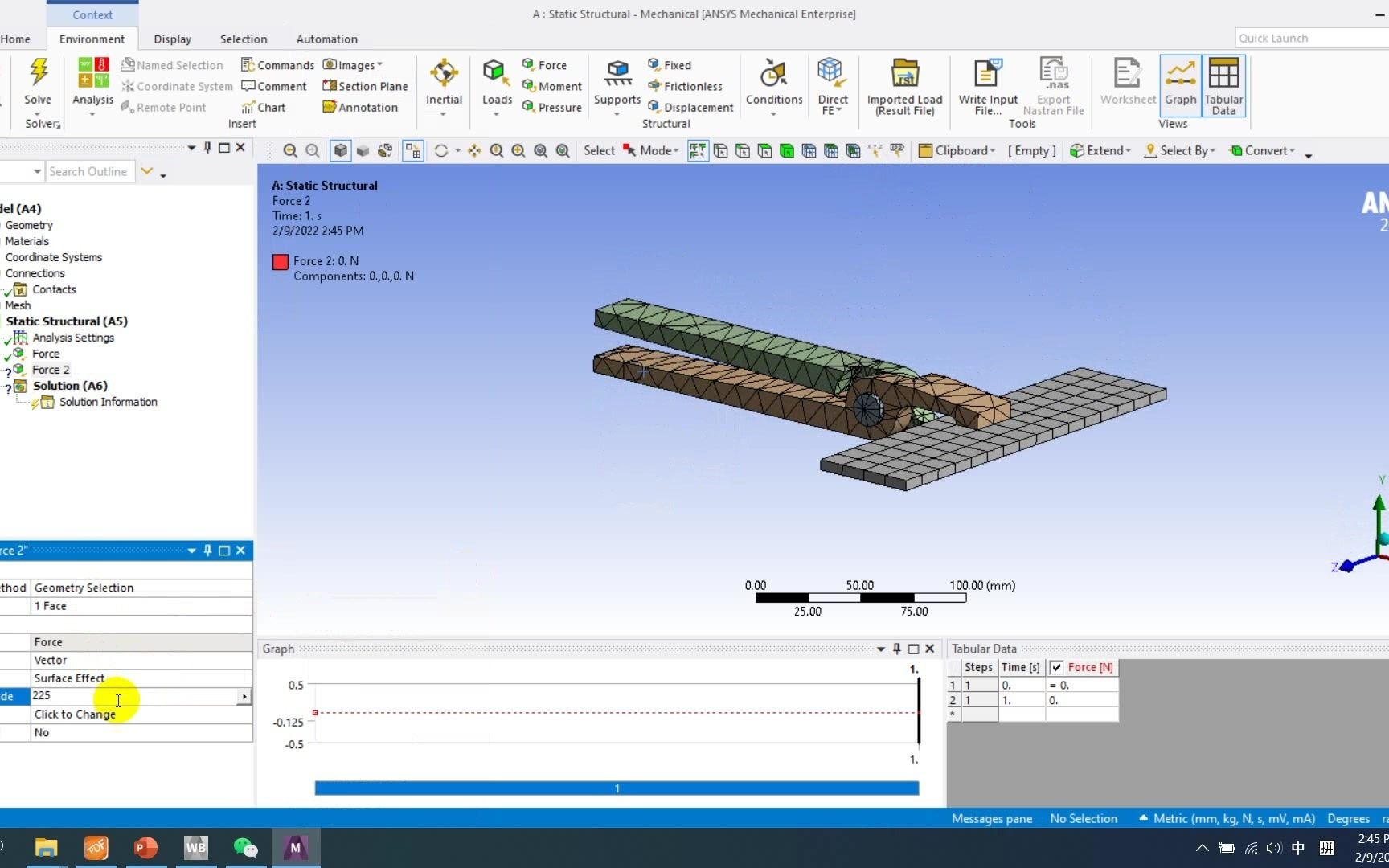
Task: Switch to the Display tab
Action: pyautogui.click(x=173, y=39)
